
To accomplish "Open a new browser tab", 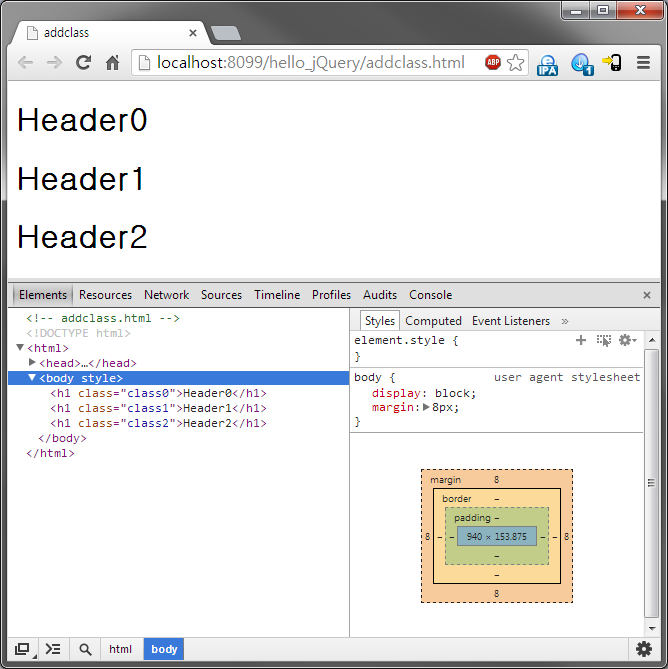I will [226, 33].
